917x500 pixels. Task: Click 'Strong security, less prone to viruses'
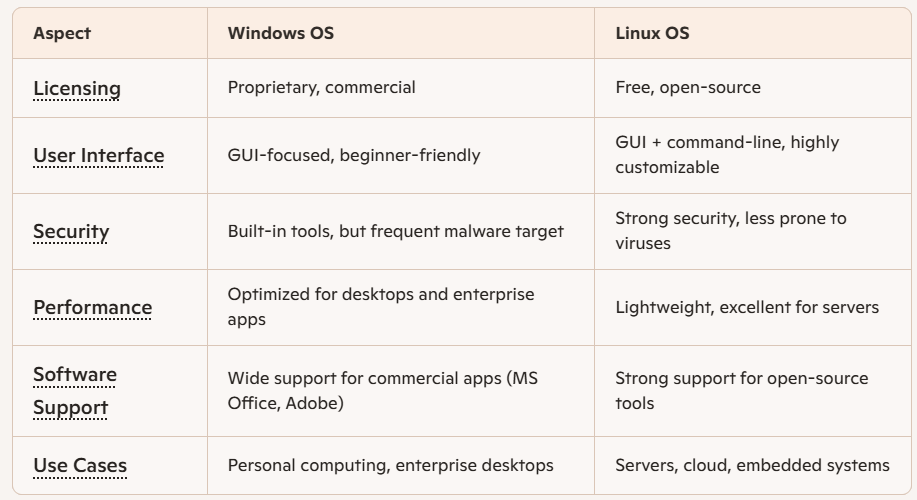pyautogui.click(x=730, y=231)
